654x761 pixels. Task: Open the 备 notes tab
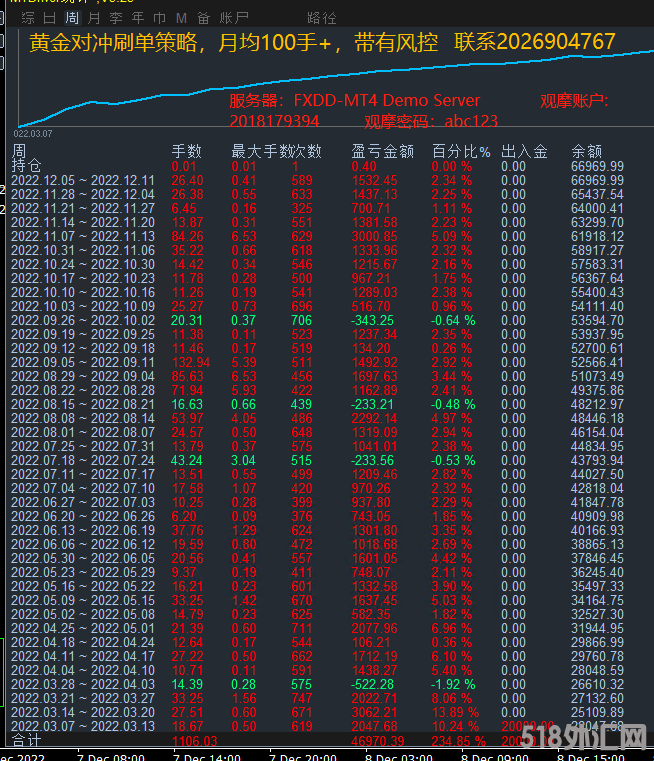tap(203, 18)
